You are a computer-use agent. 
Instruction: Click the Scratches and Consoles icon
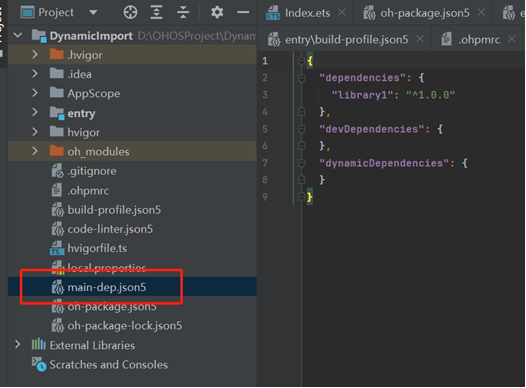[39, 365]
